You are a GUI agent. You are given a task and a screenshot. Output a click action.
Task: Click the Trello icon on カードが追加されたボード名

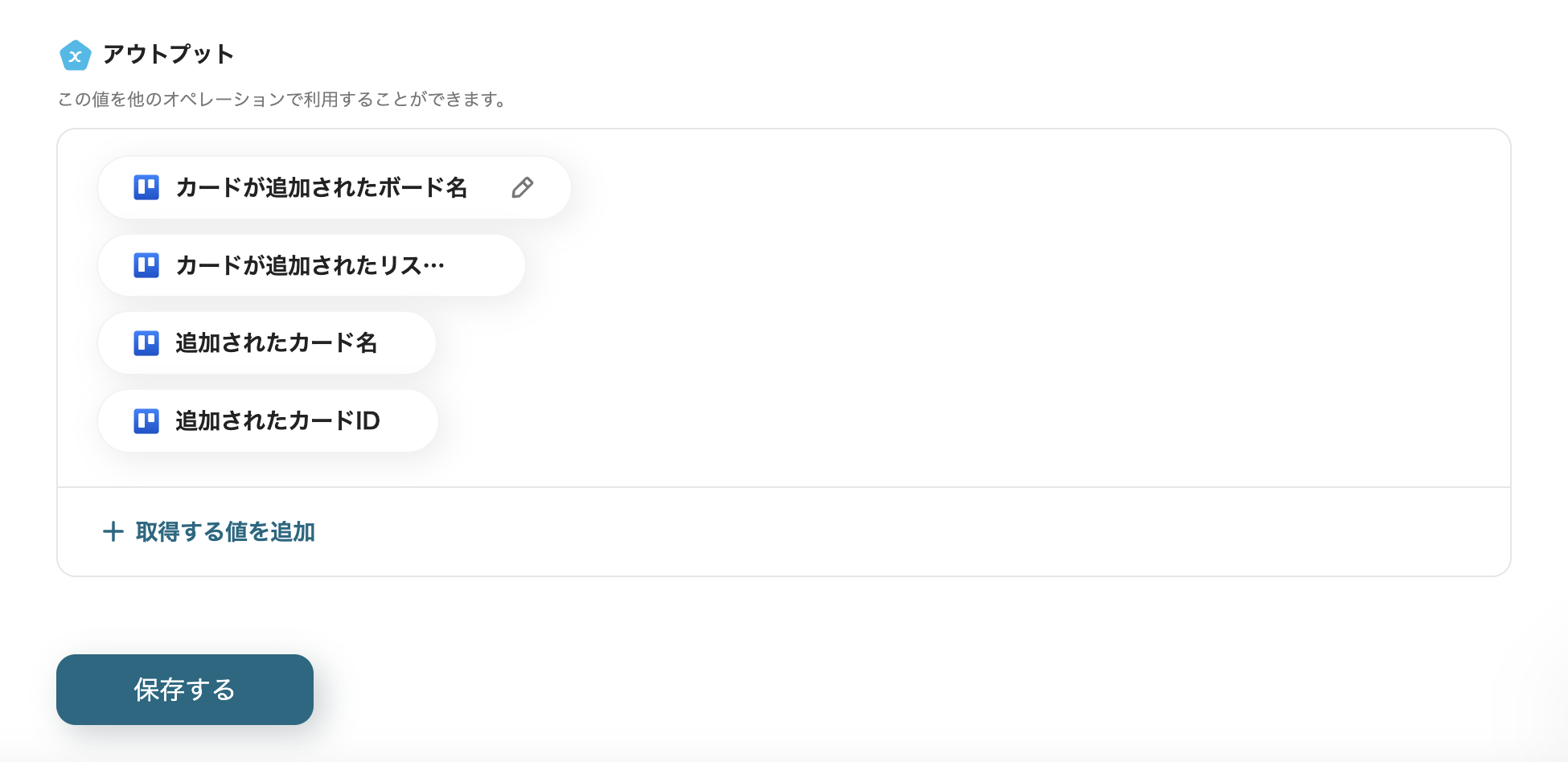(x=146, y=186)
